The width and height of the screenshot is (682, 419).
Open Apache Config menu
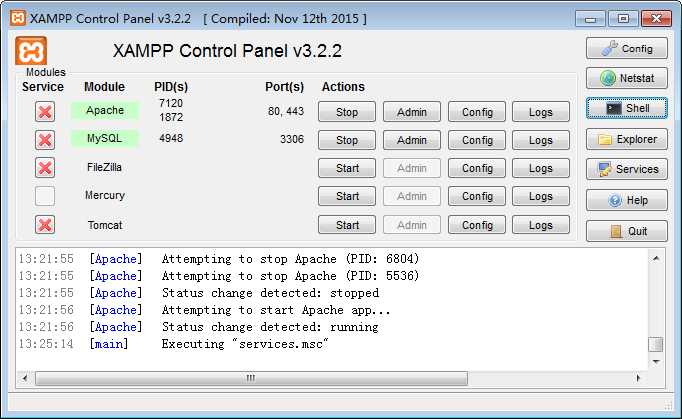pyautogui.click(x=477, y=112)
